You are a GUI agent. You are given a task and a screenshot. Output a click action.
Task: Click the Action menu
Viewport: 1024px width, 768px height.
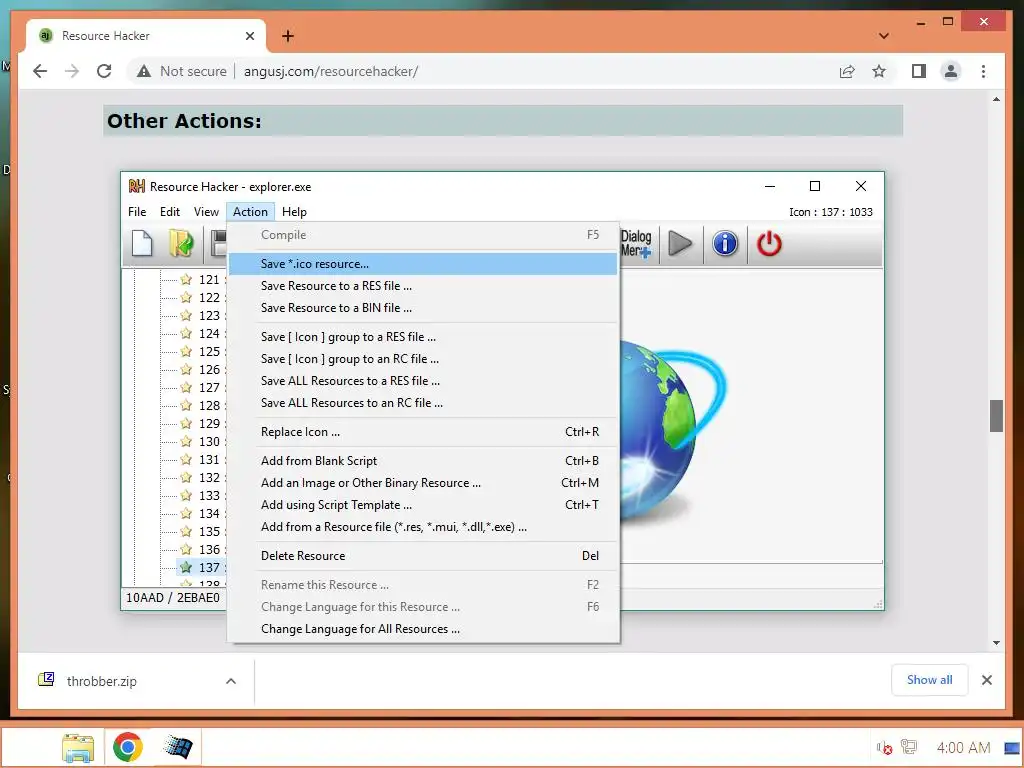[250, 212]
